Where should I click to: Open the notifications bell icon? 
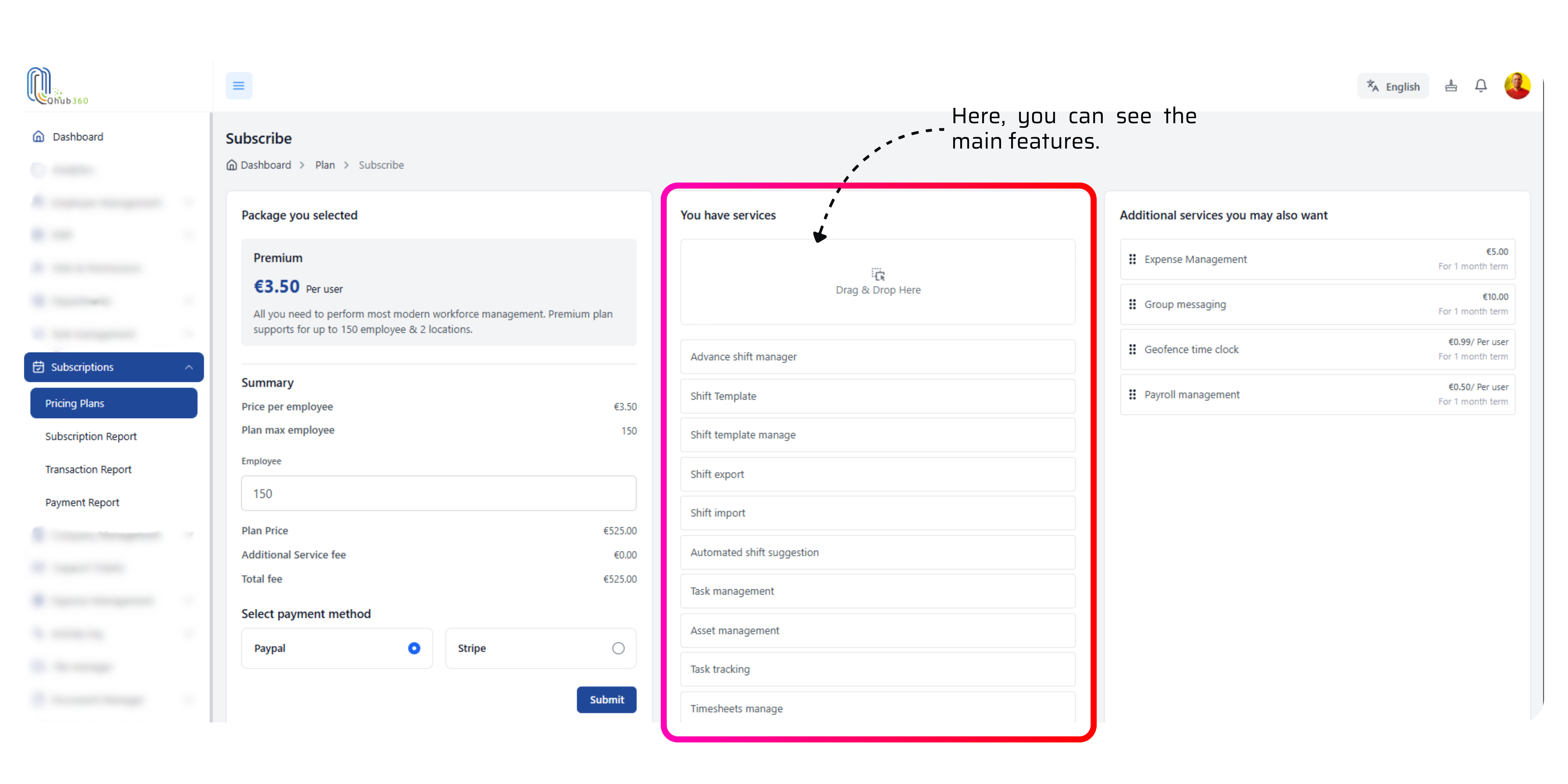1481,86
